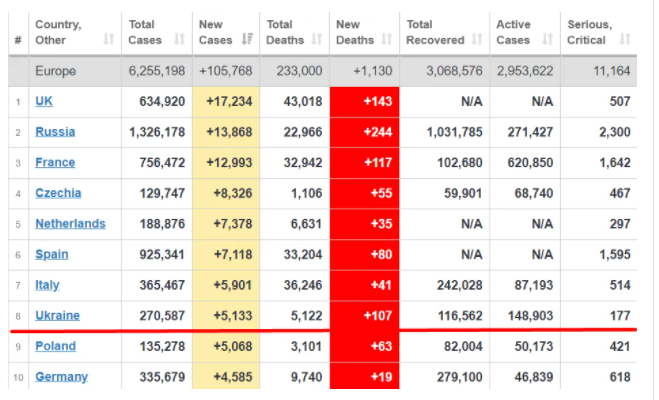Open the Italy link

47,285
